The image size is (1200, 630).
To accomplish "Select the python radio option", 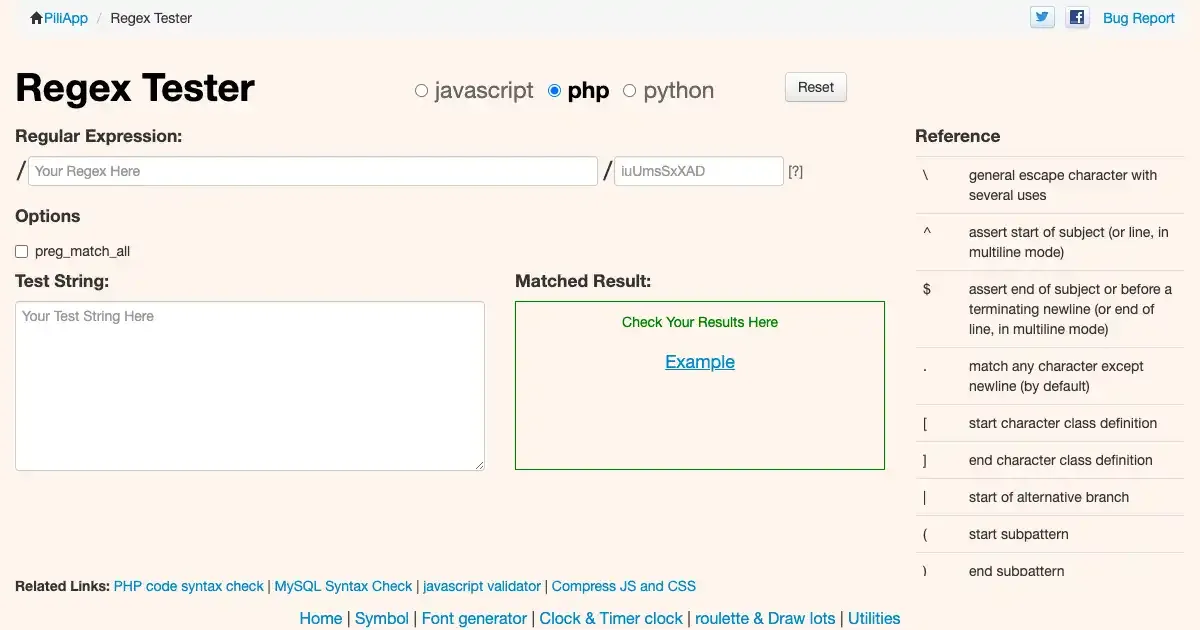I will pyautogui.click(x=629, y=91).
